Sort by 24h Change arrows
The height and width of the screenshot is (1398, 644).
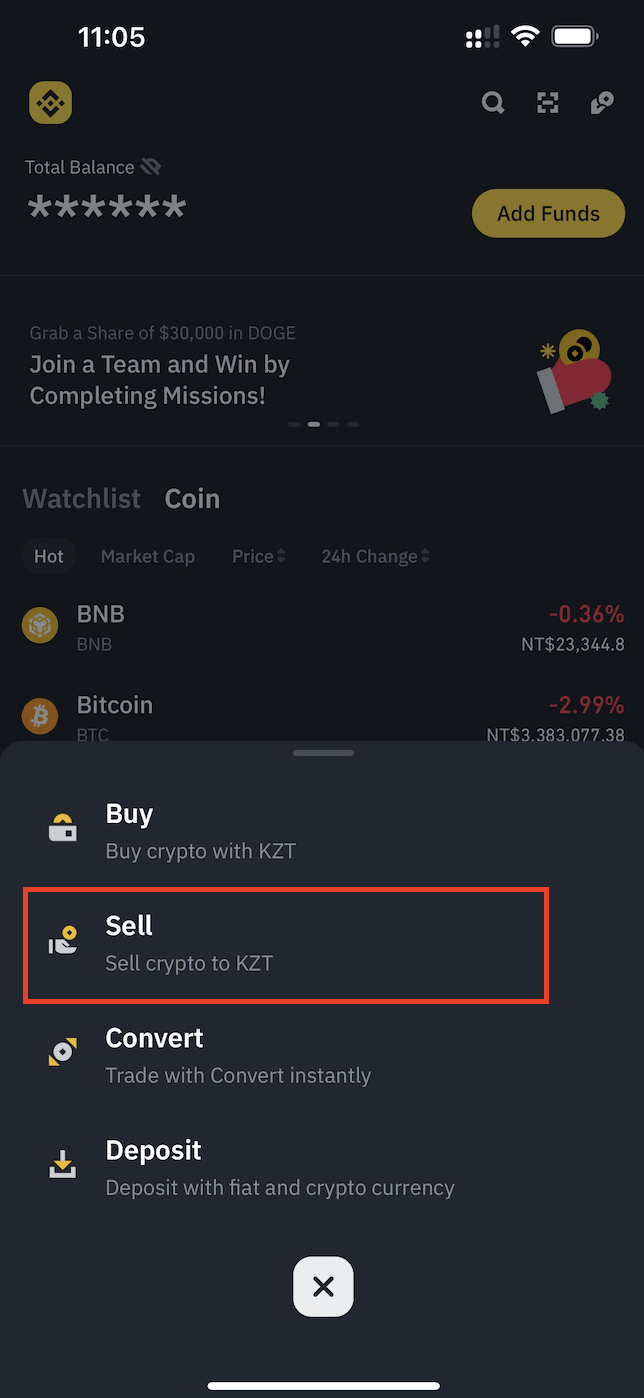click(x=426, y=556)
